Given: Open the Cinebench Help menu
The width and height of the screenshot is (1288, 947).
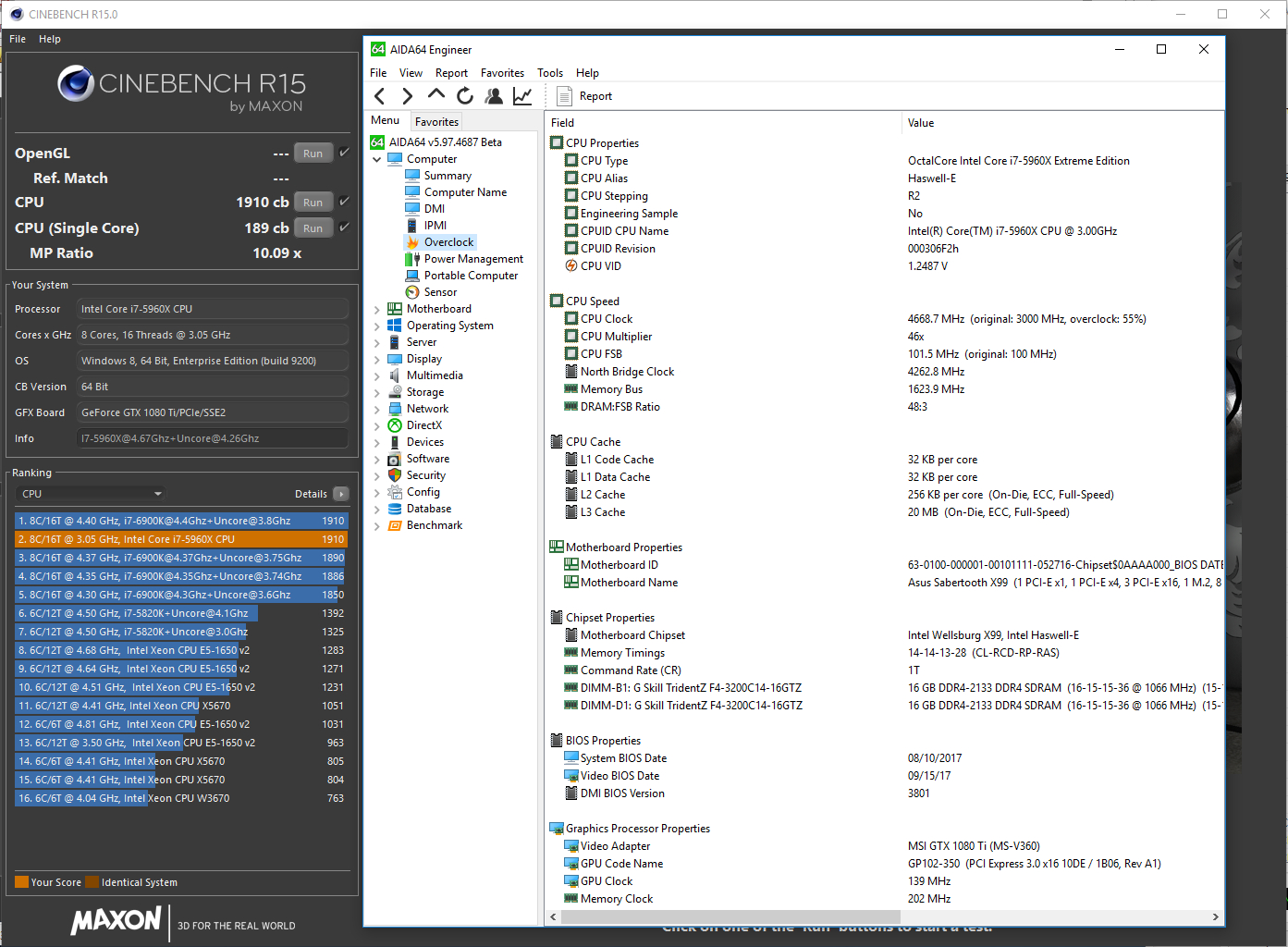Looking at the screenshot, I should pyautogui.click(x=50, y=39).
